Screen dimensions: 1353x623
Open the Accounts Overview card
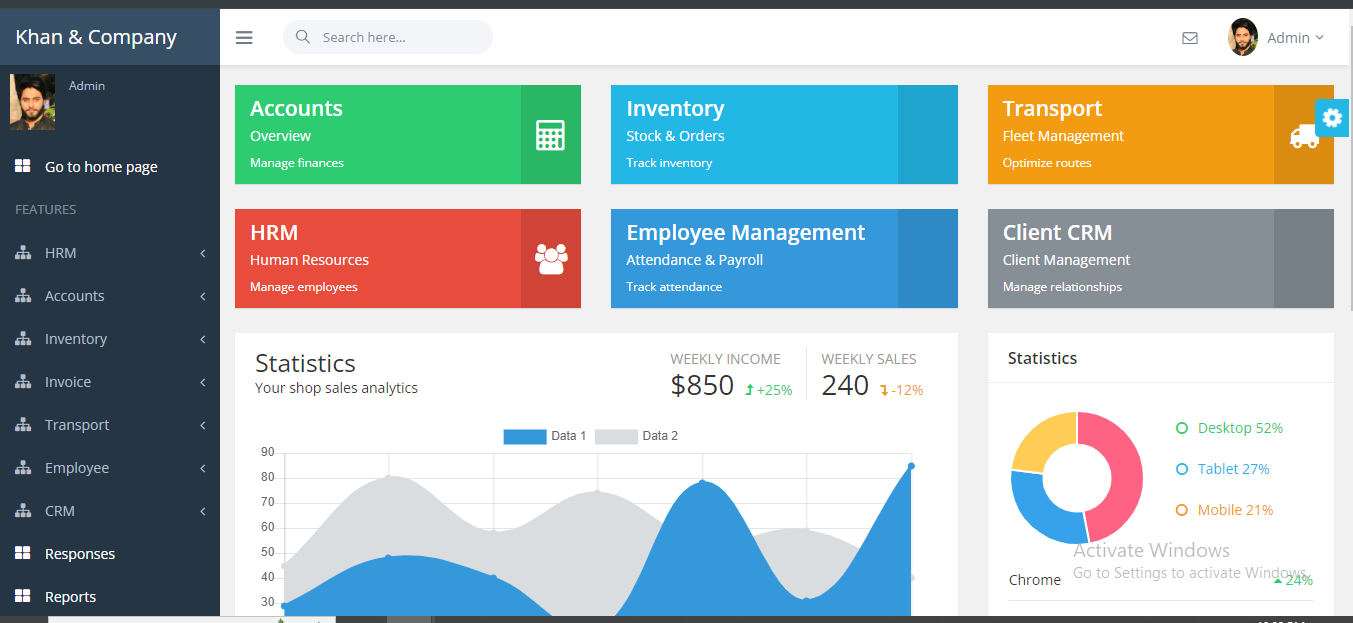pos(408,134)
